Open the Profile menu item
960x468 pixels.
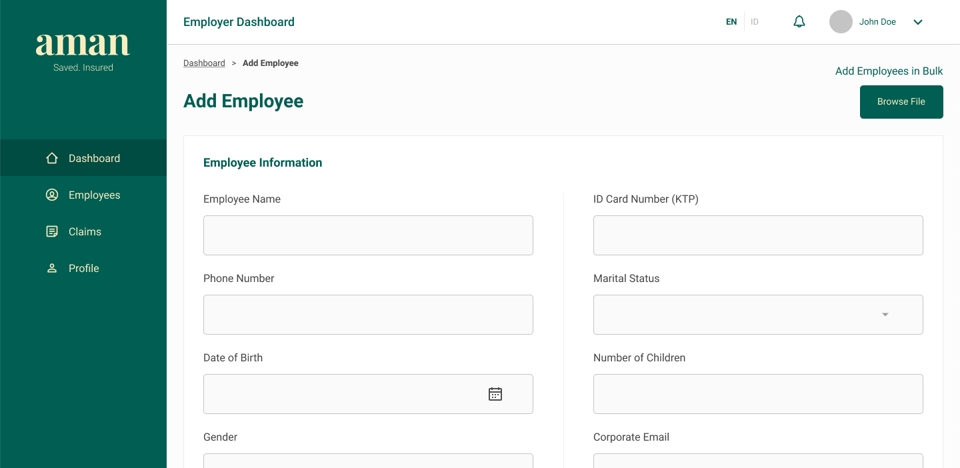click(83, 268)
